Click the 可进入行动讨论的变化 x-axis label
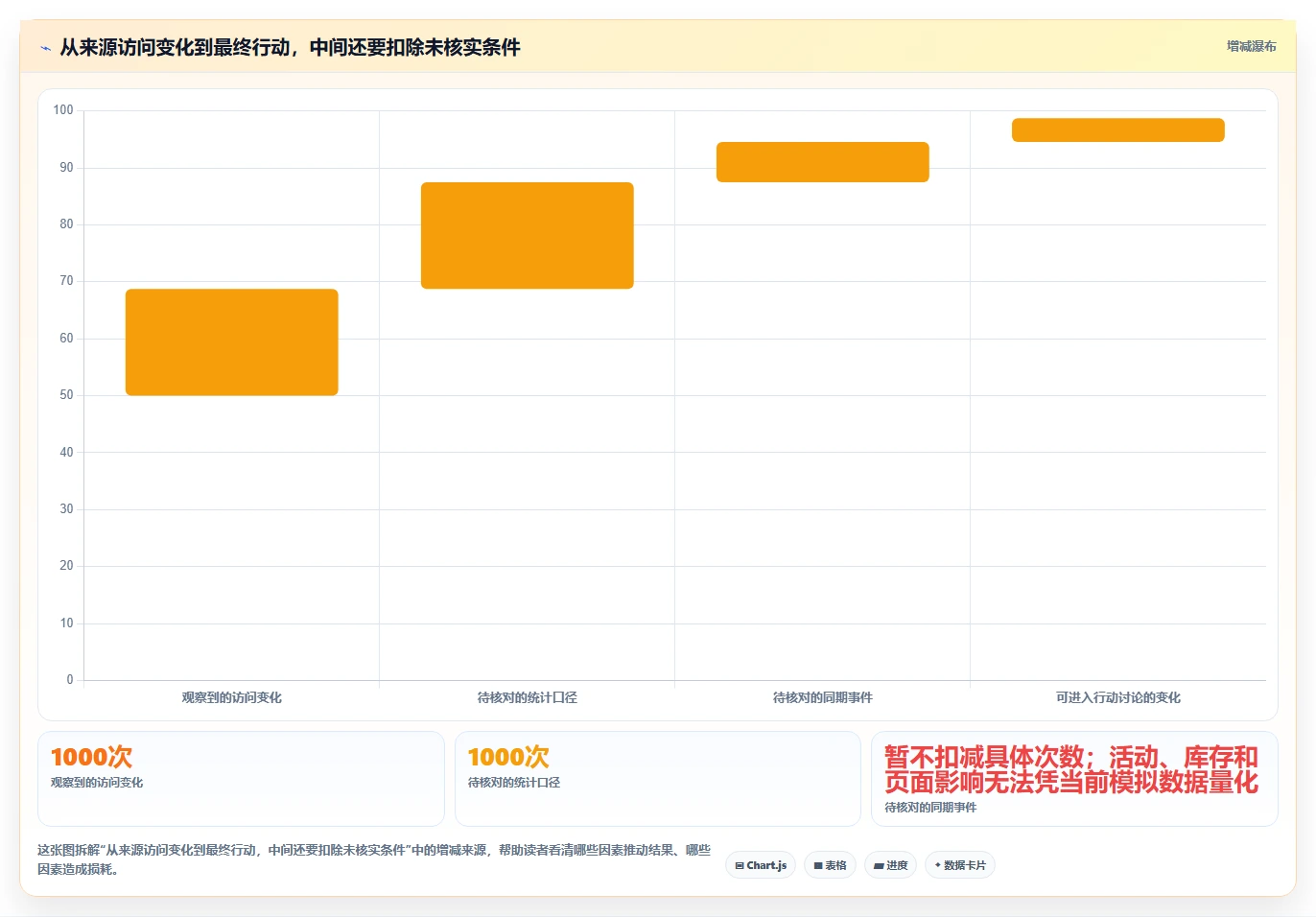This screenshot has height=917, width=1316. point(1118,697)
